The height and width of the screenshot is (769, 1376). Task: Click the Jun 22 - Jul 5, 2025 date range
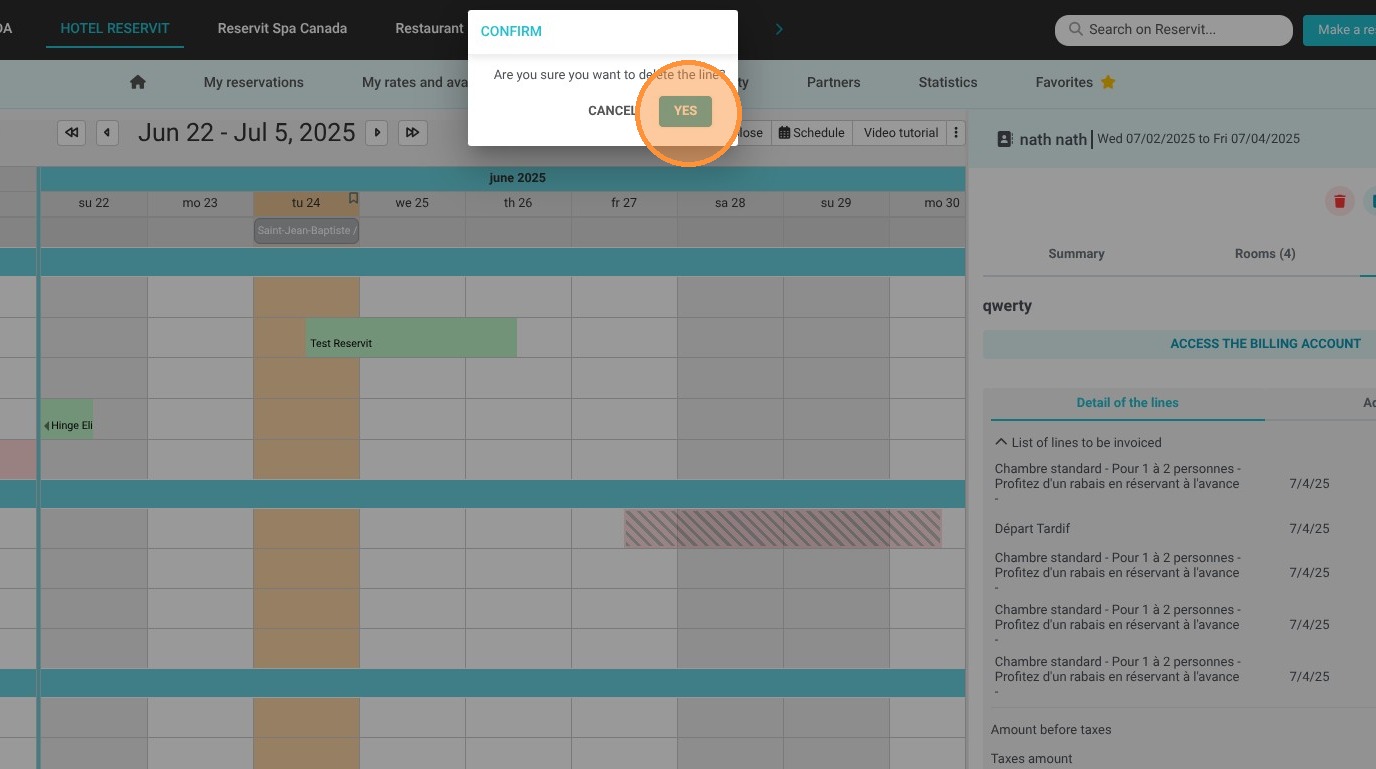tap(246, 132)
